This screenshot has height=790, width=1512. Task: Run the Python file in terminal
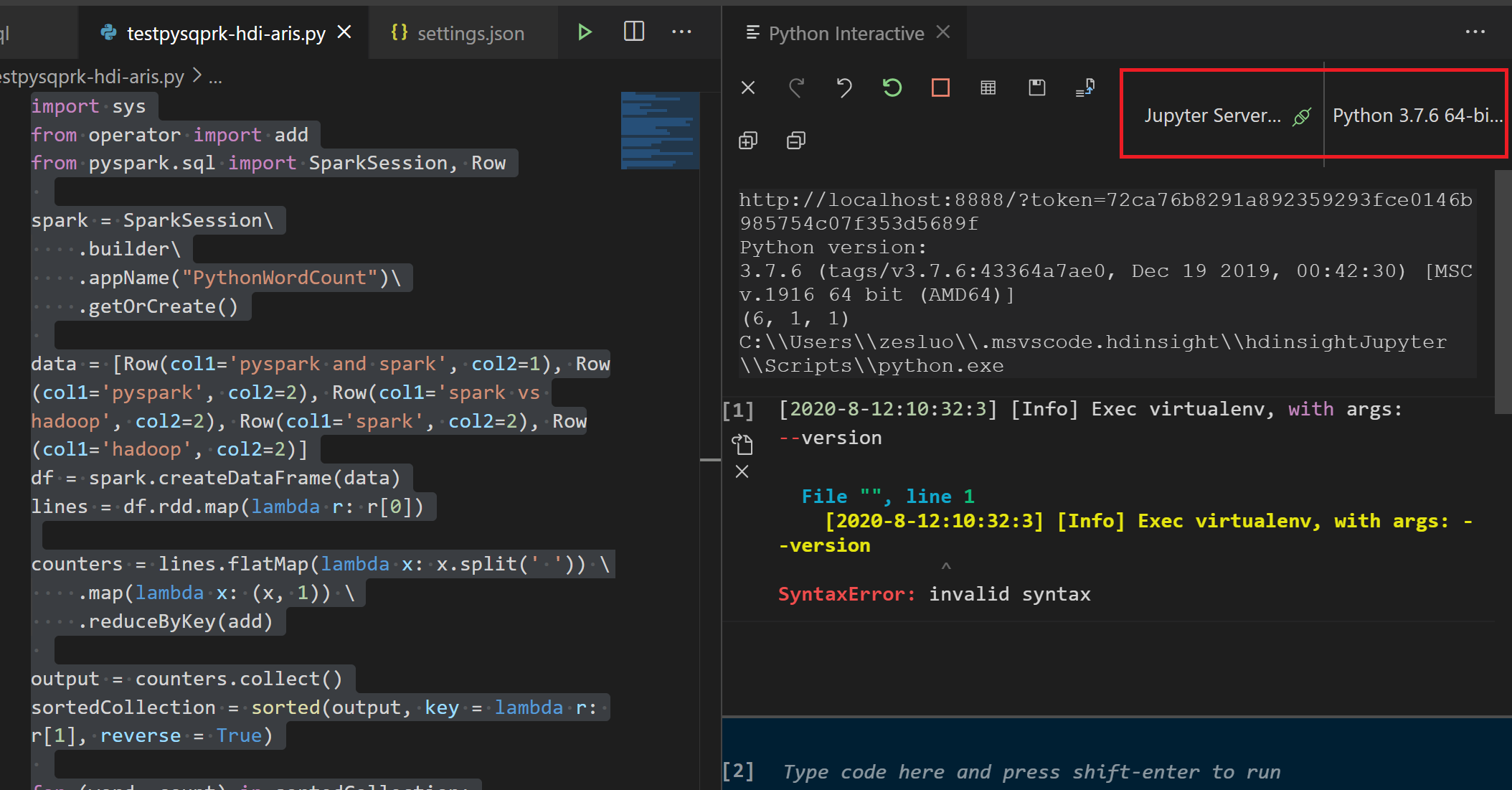click(585, 32)
